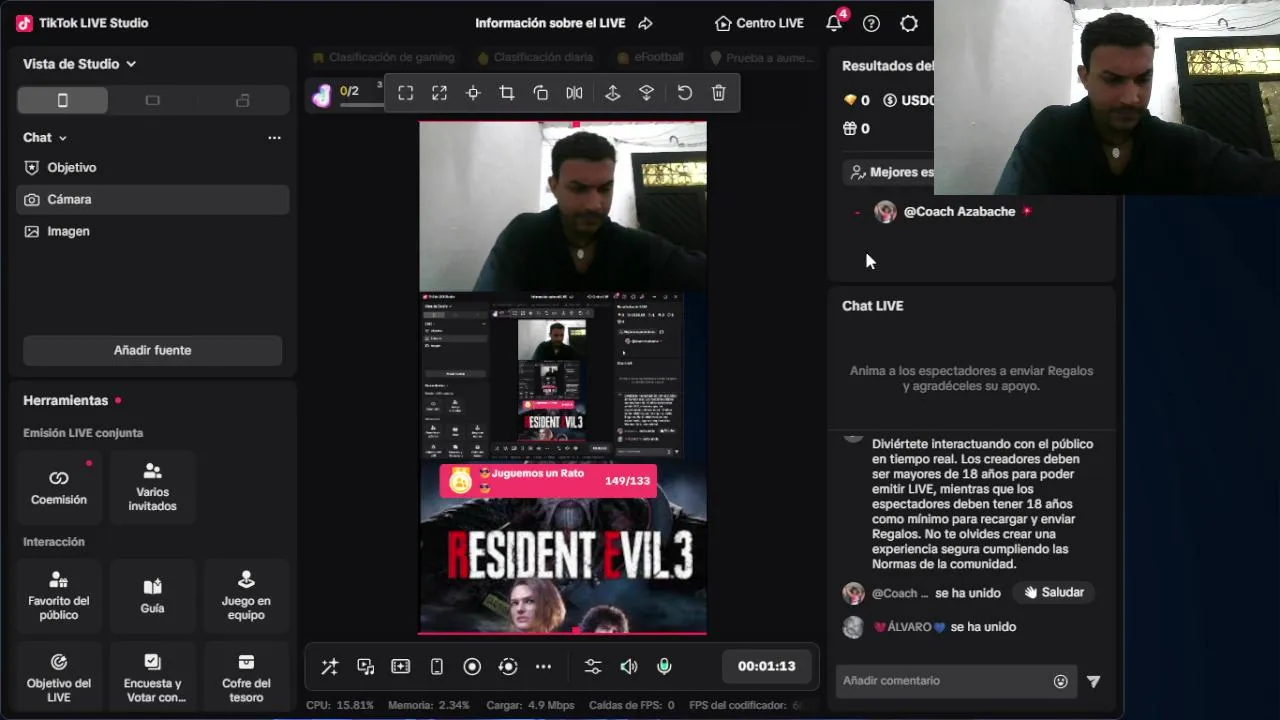Click the film clip highlight icon
The height and width of the screenshot is (720, 1280).
[401, 667]
